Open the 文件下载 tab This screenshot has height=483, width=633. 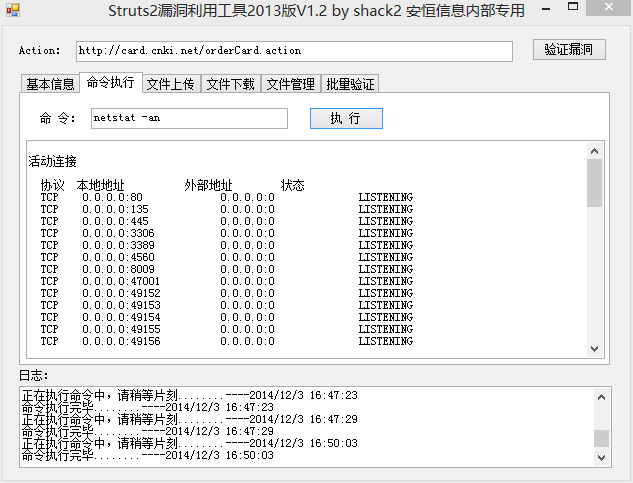(x=231, y=84)
